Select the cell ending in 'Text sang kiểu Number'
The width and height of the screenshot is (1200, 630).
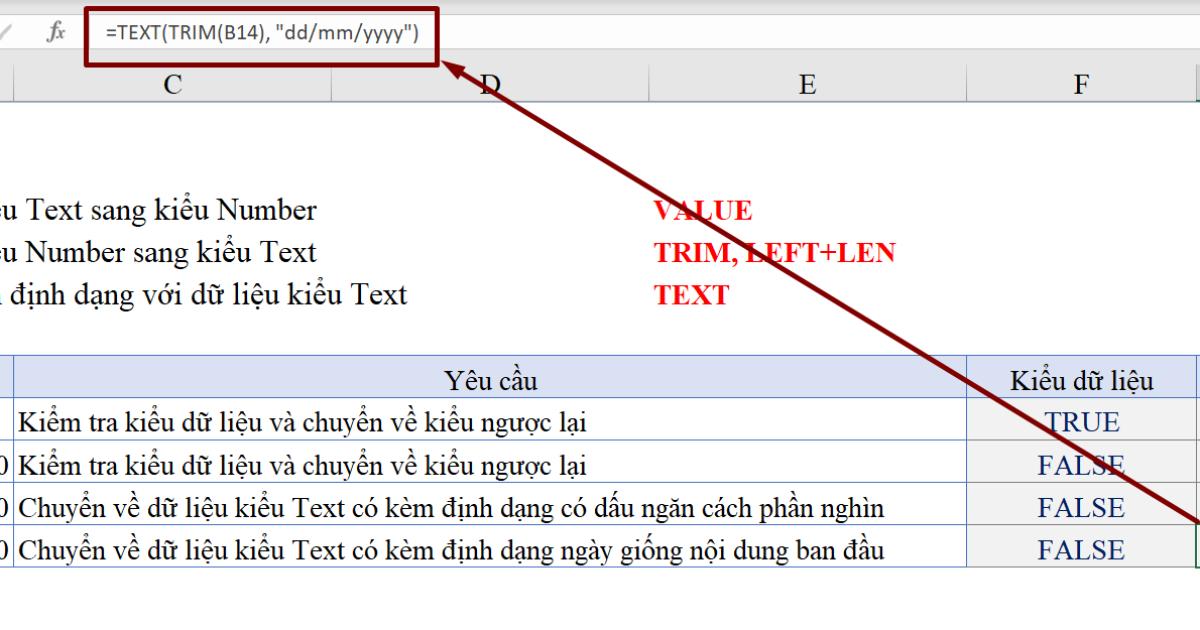click(160, 211)
